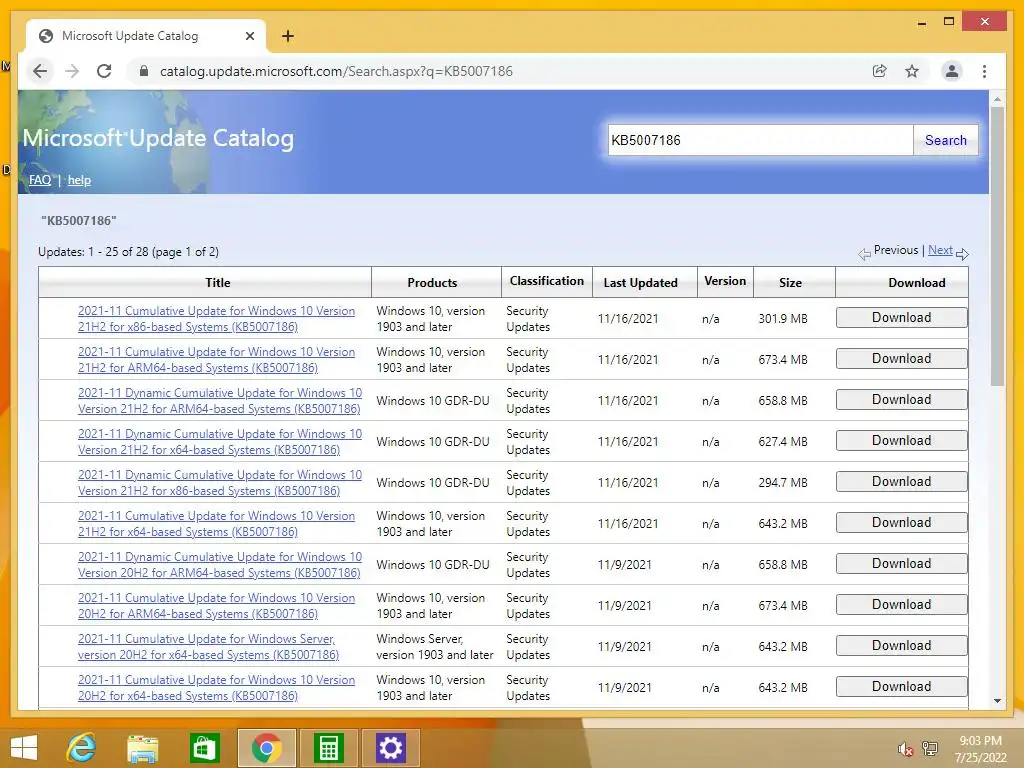Sort results by the Products column
Image resolution: width=1024 pixels, height=768 pixels.
coord(432,283)
